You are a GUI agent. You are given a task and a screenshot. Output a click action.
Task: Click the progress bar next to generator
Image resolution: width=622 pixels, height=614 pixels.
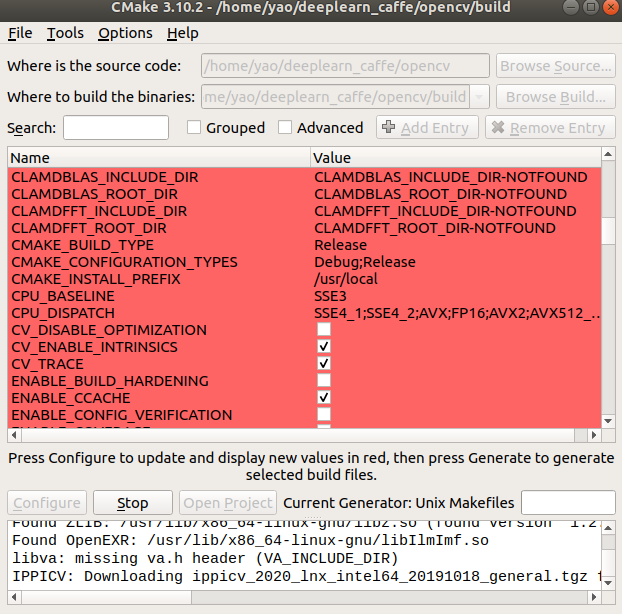tap(567, 503)
